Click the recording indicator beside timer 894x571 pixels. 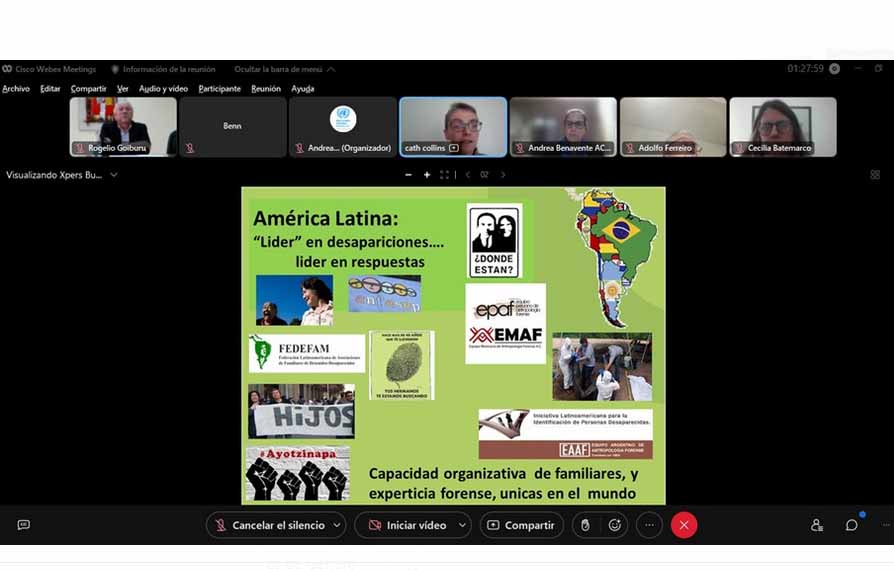(834, 68)
